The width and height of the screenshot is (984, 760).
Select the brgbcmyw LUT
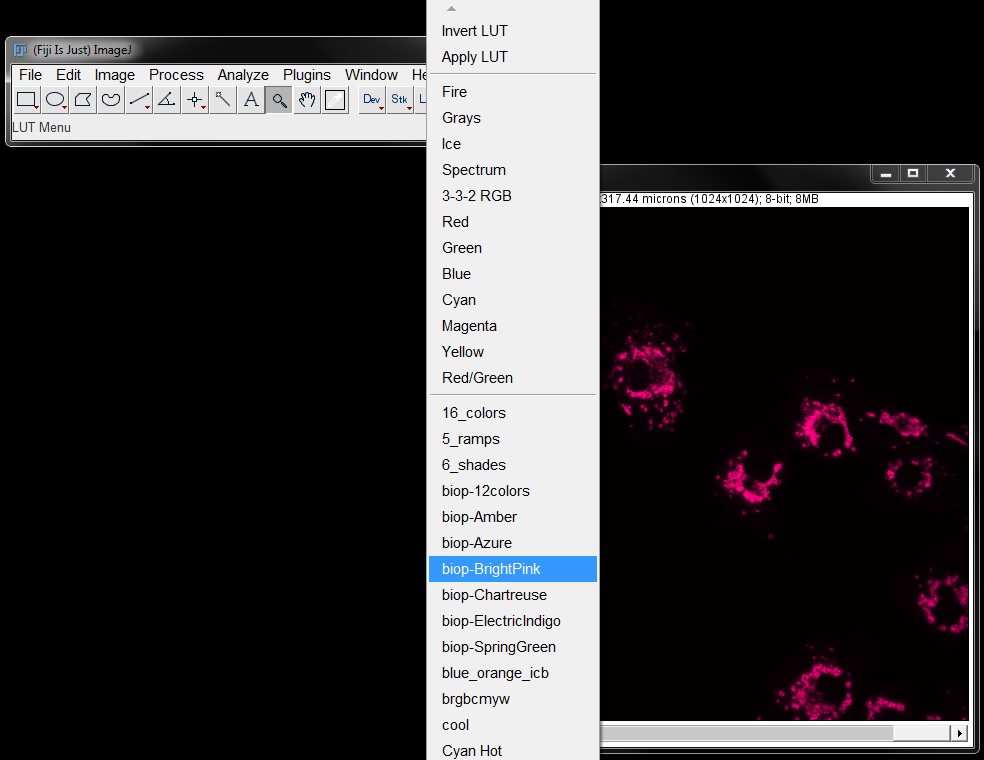tap(513, 699)
